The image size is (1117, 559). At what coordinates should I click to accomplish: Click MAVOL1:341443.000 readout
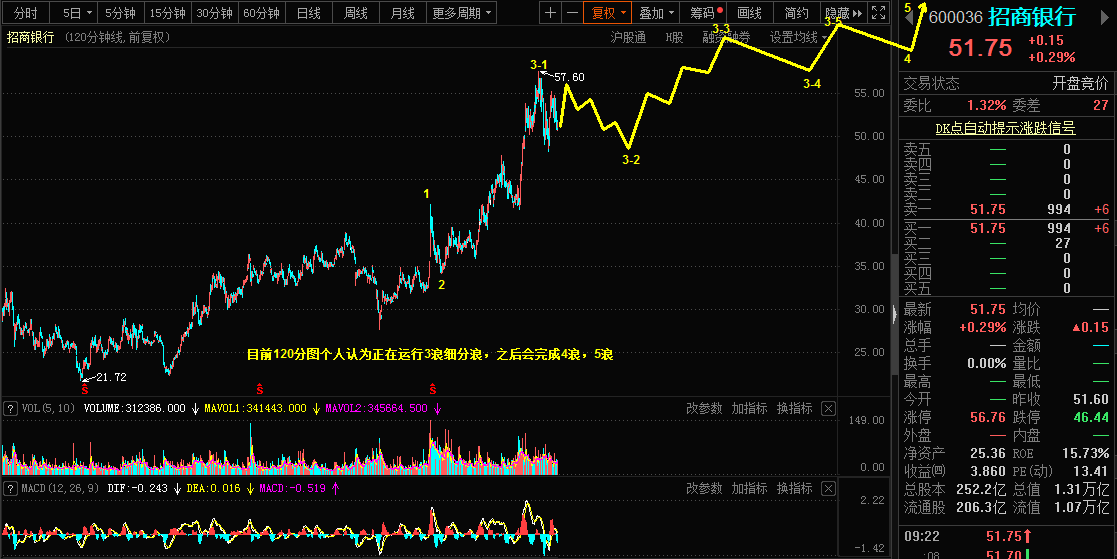255,409
